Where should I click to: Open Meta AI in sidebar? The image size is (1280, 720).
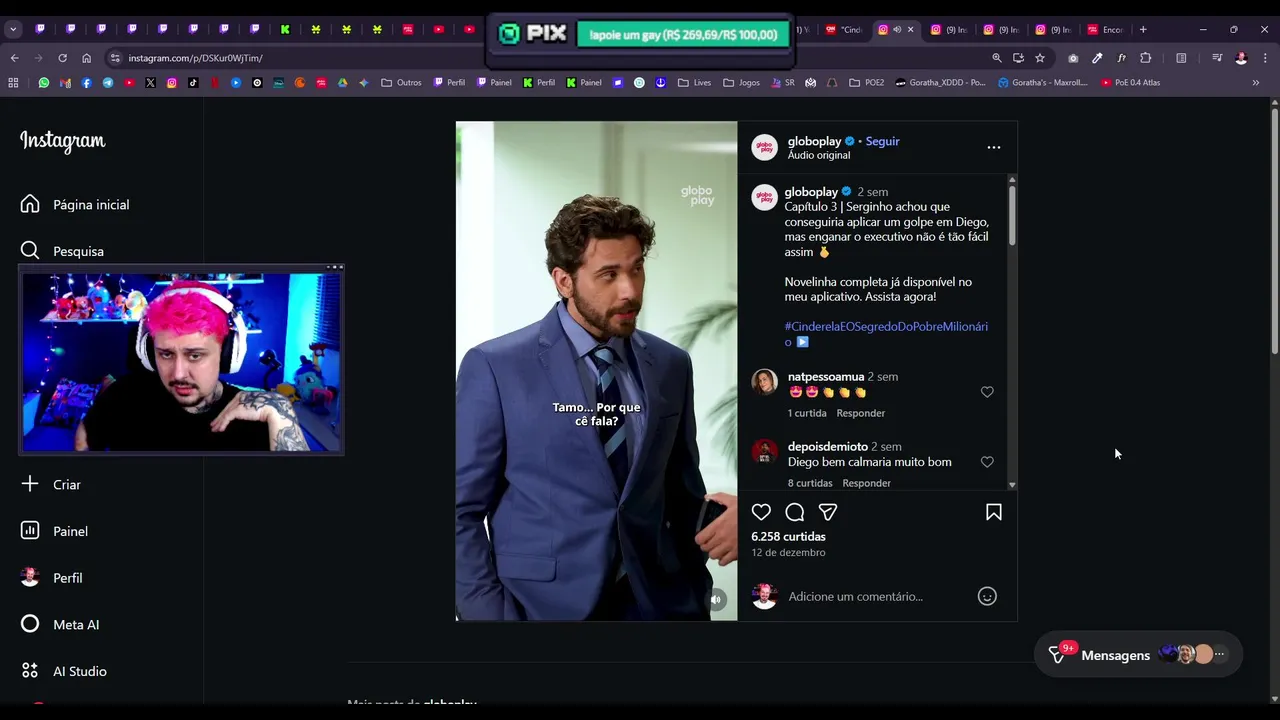click(60, 624)
